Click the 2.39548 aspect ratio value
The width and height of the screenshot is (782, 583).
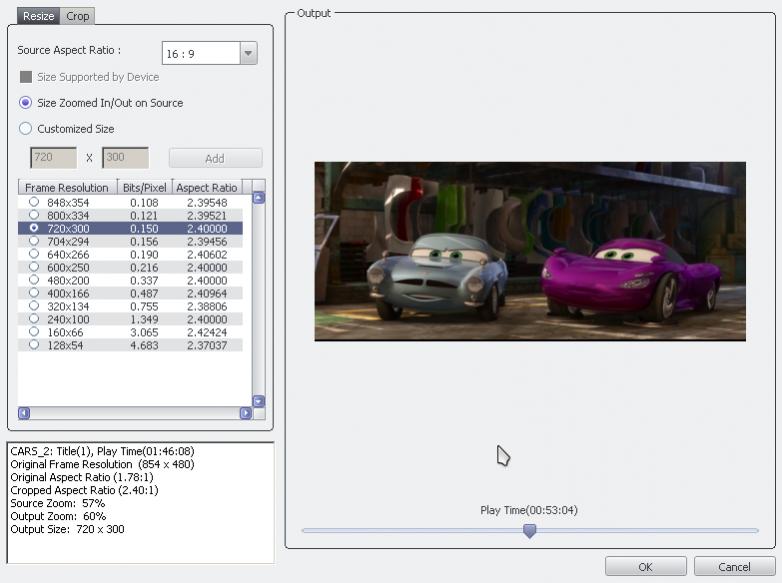[207, 202]
